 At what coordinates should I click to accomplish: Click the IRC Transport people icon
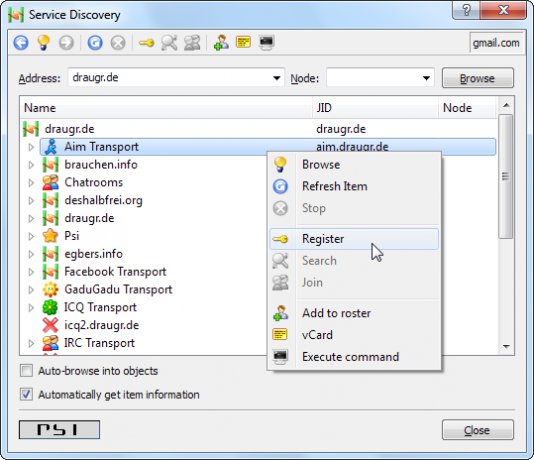tap(50, 343)
